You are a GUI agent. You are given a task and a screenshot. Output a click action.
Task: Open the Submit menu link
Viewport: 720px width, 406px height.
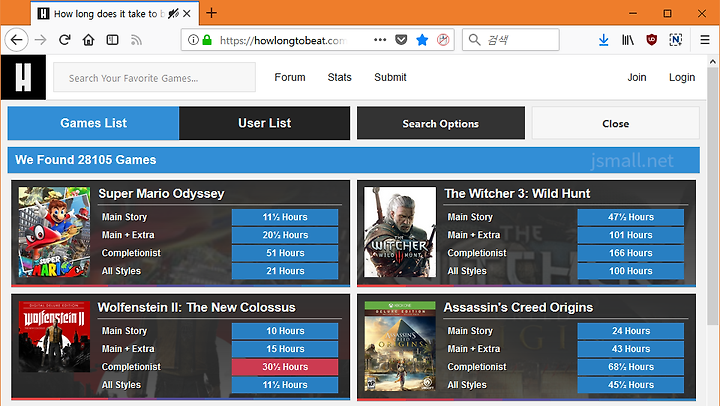(390, 77)
